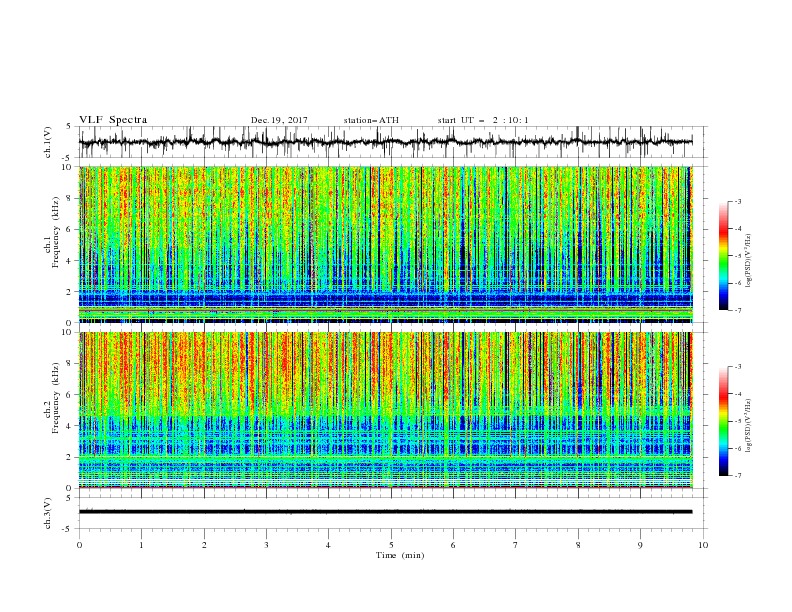Click the ch.3 waveform trace panel

(390, 513)
